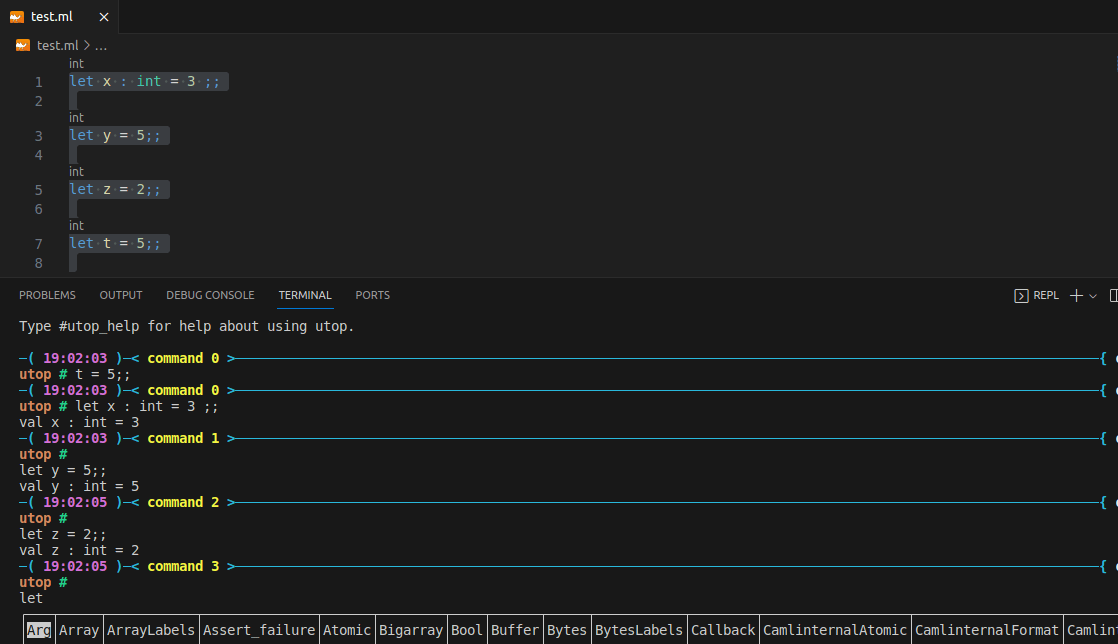Switch to the PROBLEMS tab

tap(47, 295)
